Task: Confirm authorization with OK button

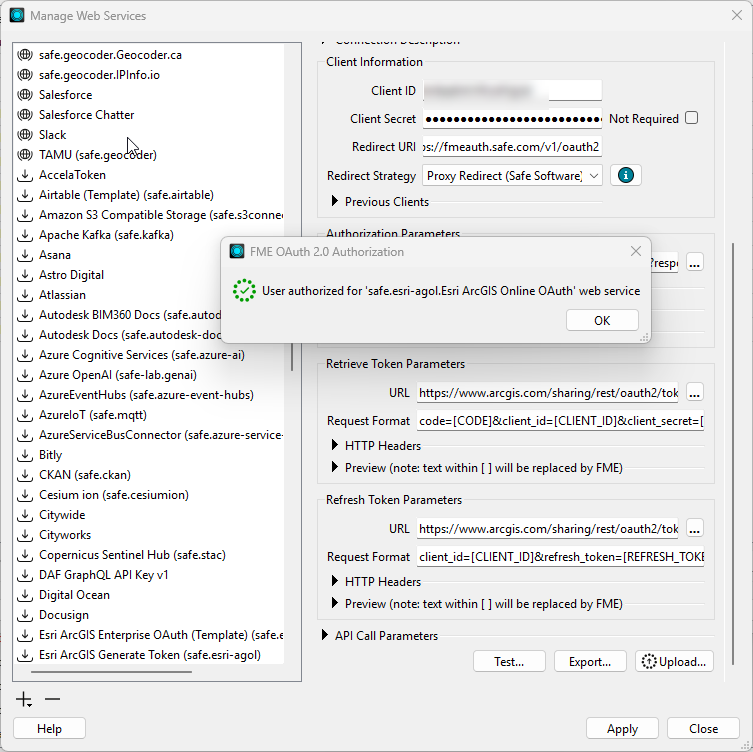Action: click(602, 320)
